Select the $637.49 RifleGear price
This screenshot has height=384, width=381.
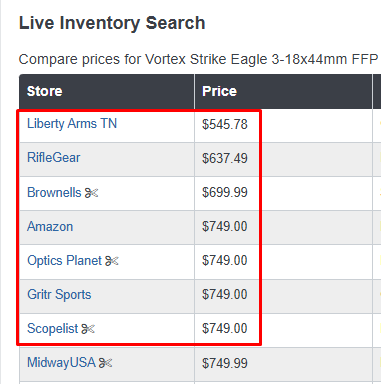[225, 158]
